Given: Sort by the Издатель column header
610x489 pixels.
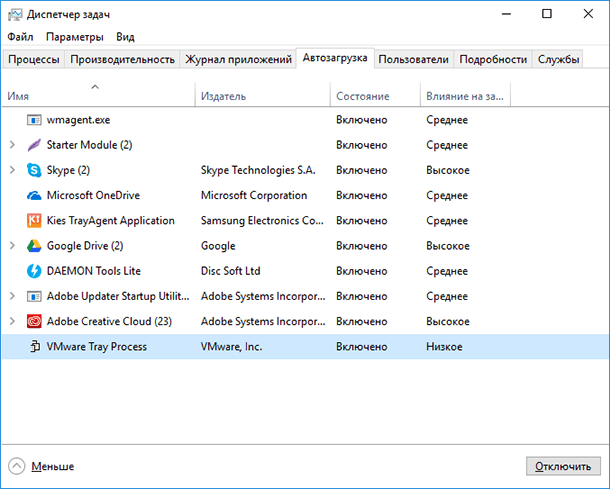Looking at the screenshot, I should tap(263, 94).
